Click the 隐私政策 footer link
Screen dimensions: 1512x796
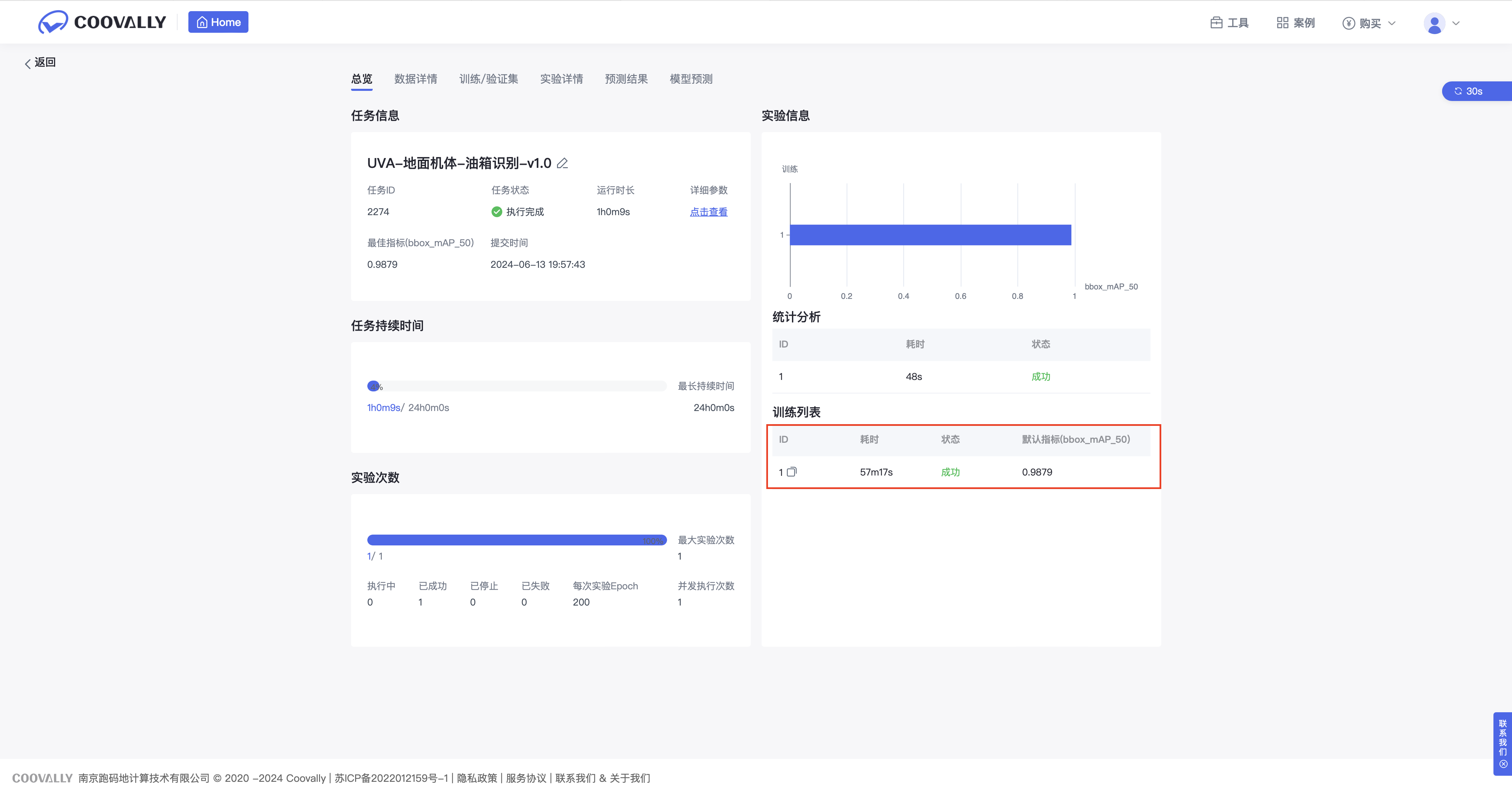(x=477, y=778)
